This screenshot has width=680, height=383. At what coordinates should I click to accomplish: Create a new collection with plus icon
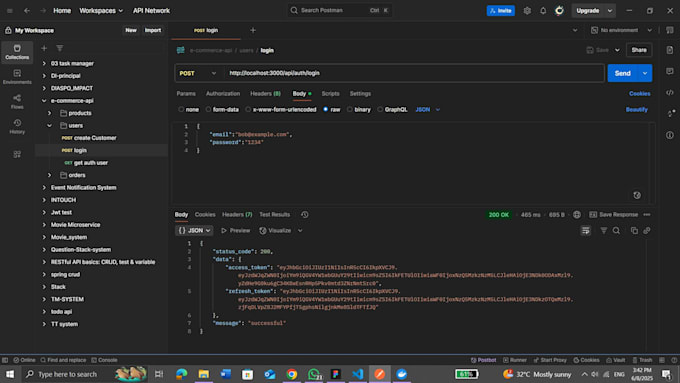pyautogui.click(x=44, y=48)
